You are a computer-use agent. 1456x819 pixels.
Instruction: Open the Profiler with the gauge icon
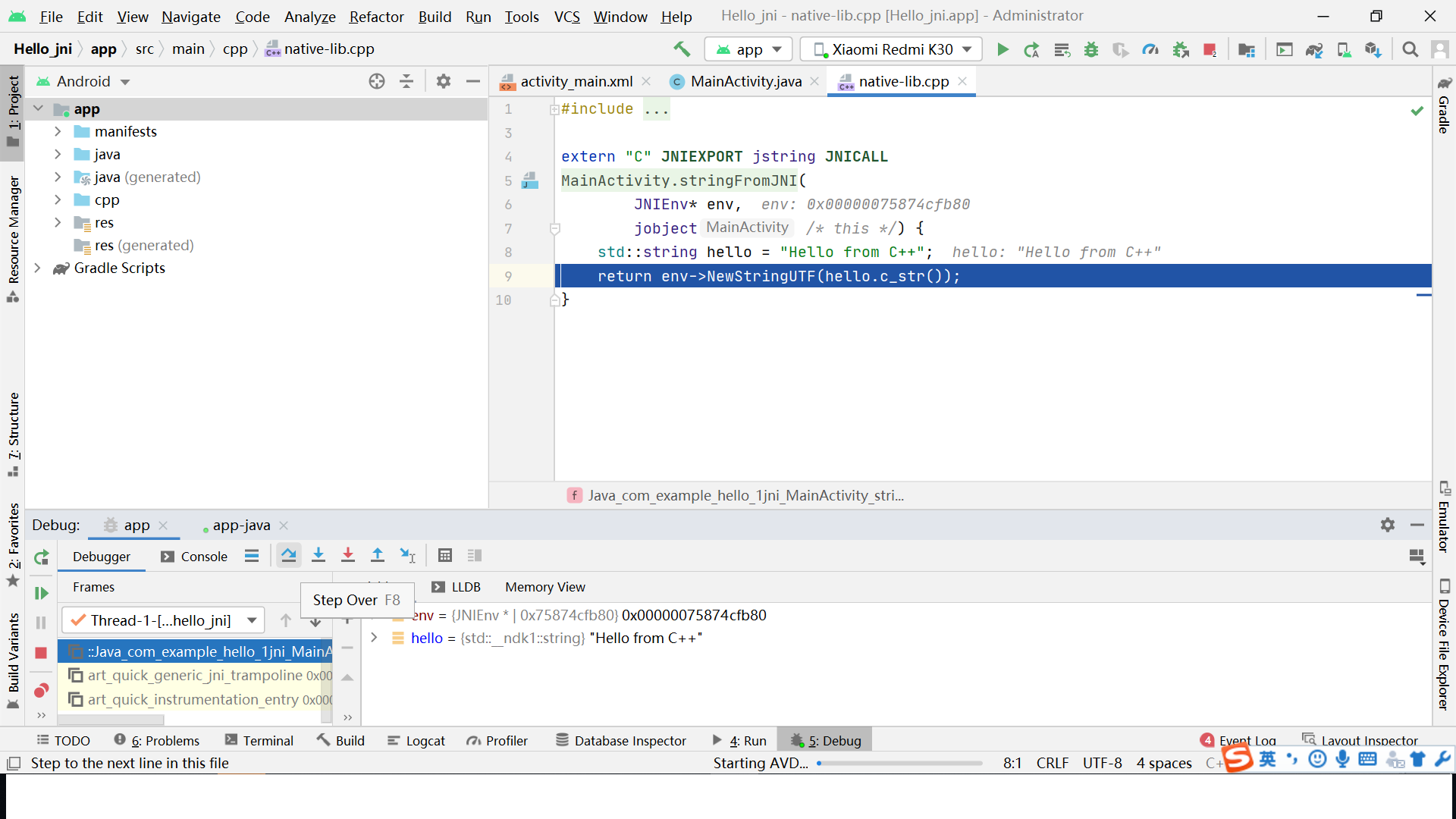point(1150,49)
